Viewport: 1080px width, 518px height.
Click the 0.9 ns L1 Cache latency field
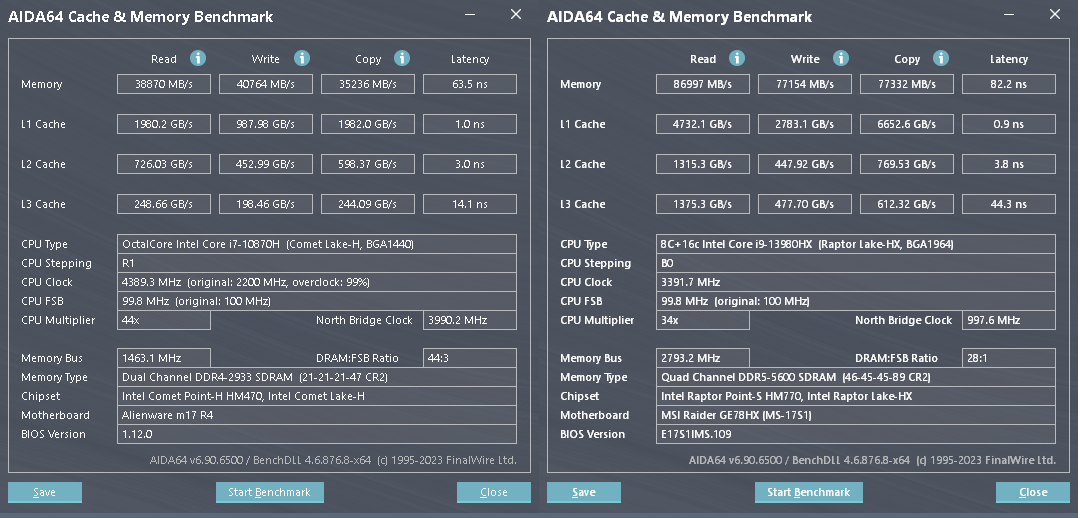point(1008,124)
